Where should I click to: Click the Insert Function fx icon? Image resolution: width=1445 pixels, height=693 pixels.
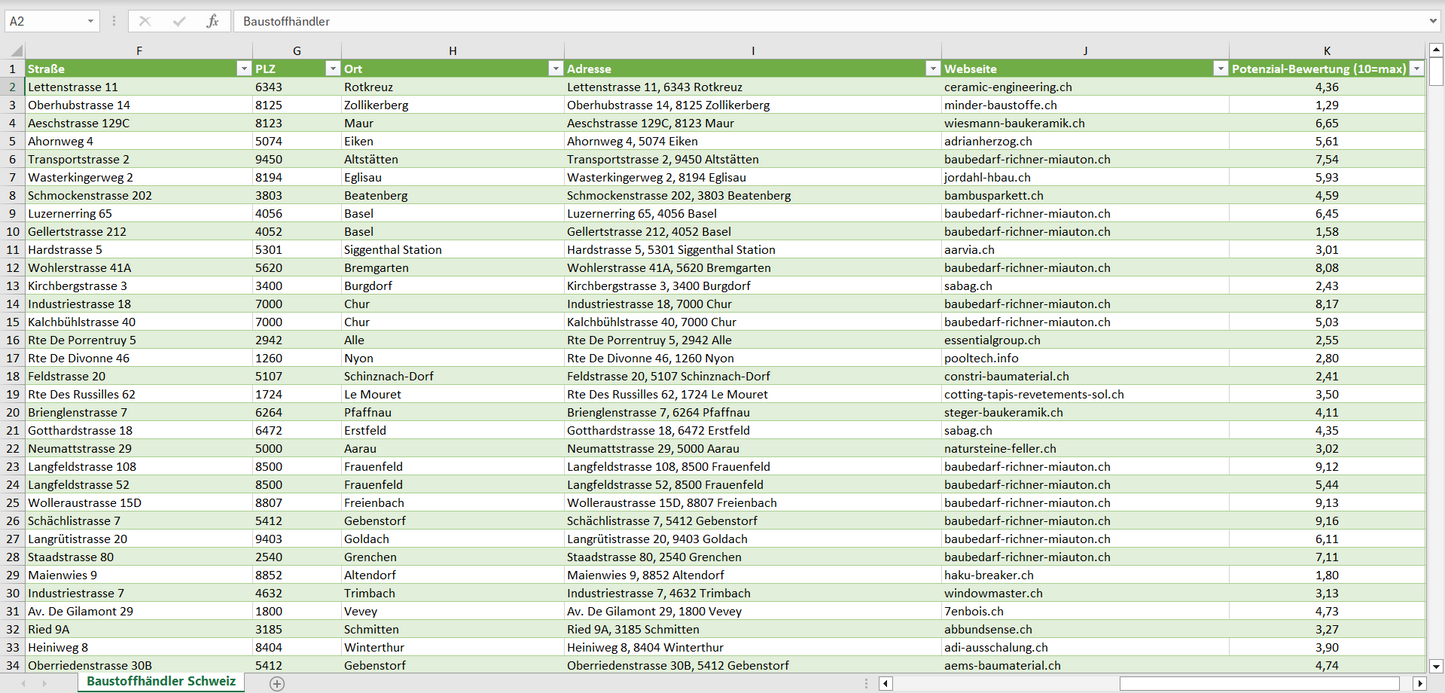tap(212, 21)
